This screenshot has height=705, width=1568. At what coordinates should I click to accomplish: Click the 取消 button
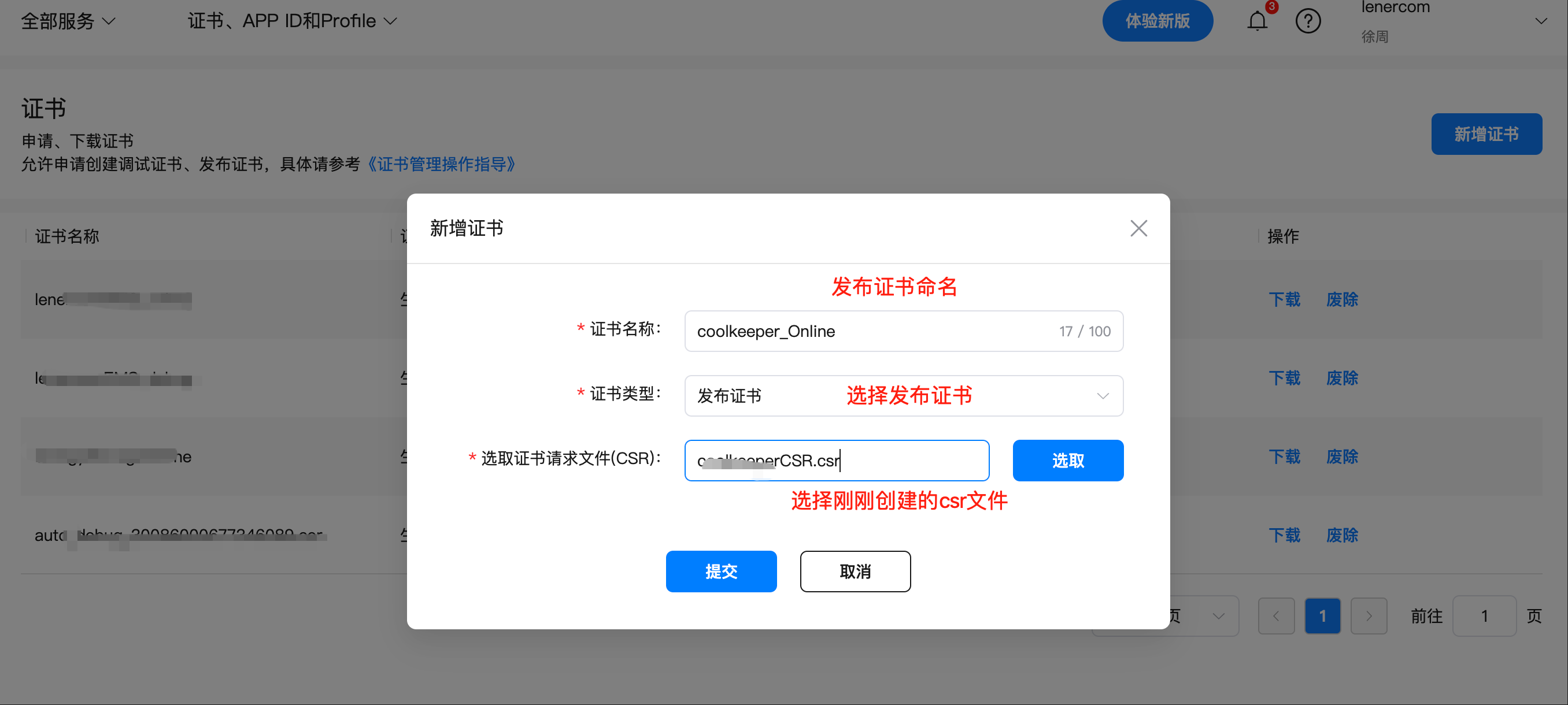[855, 571]
